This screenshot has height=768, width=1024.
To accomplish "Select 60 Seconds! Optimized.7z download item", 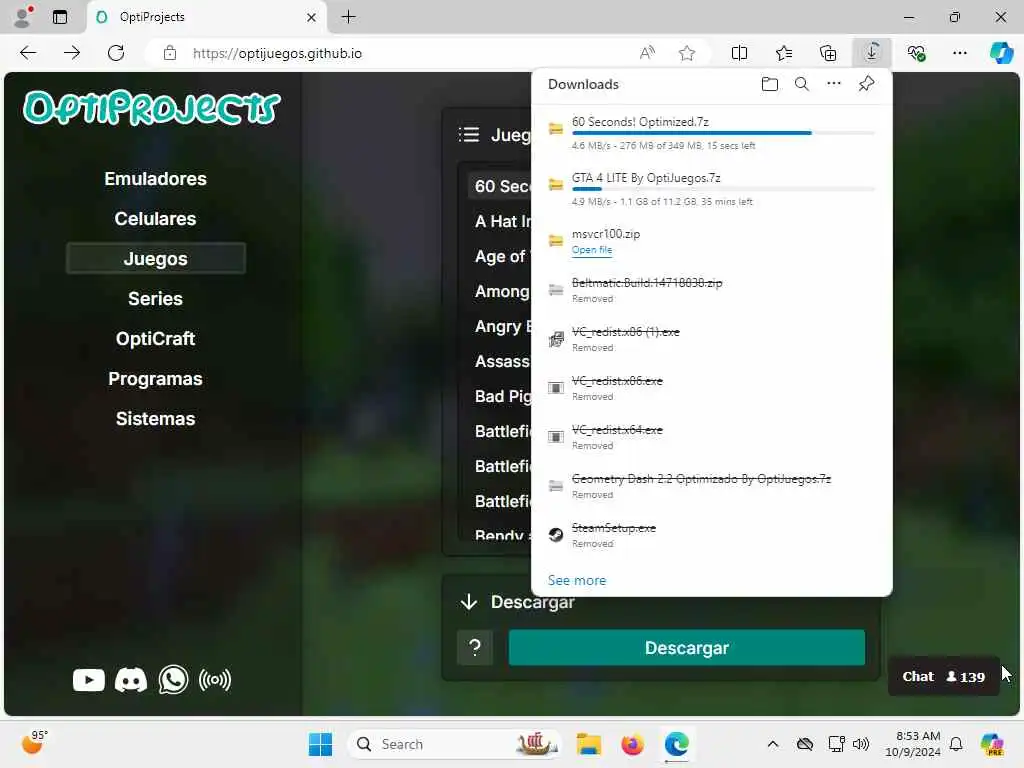I will coord(711,133).
